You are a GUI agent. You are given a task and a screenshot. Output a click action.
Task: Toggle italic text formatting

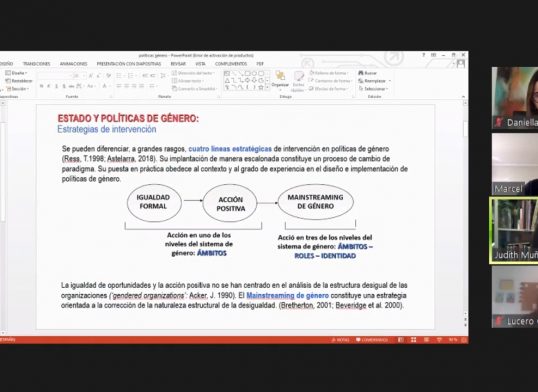pos(49,86)
